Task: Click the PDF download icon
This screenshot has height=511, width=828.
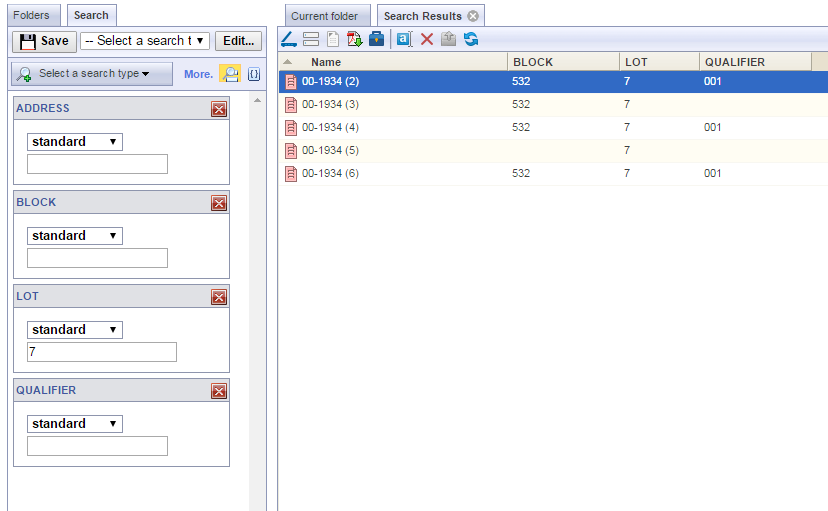Action: pos(354,39)
